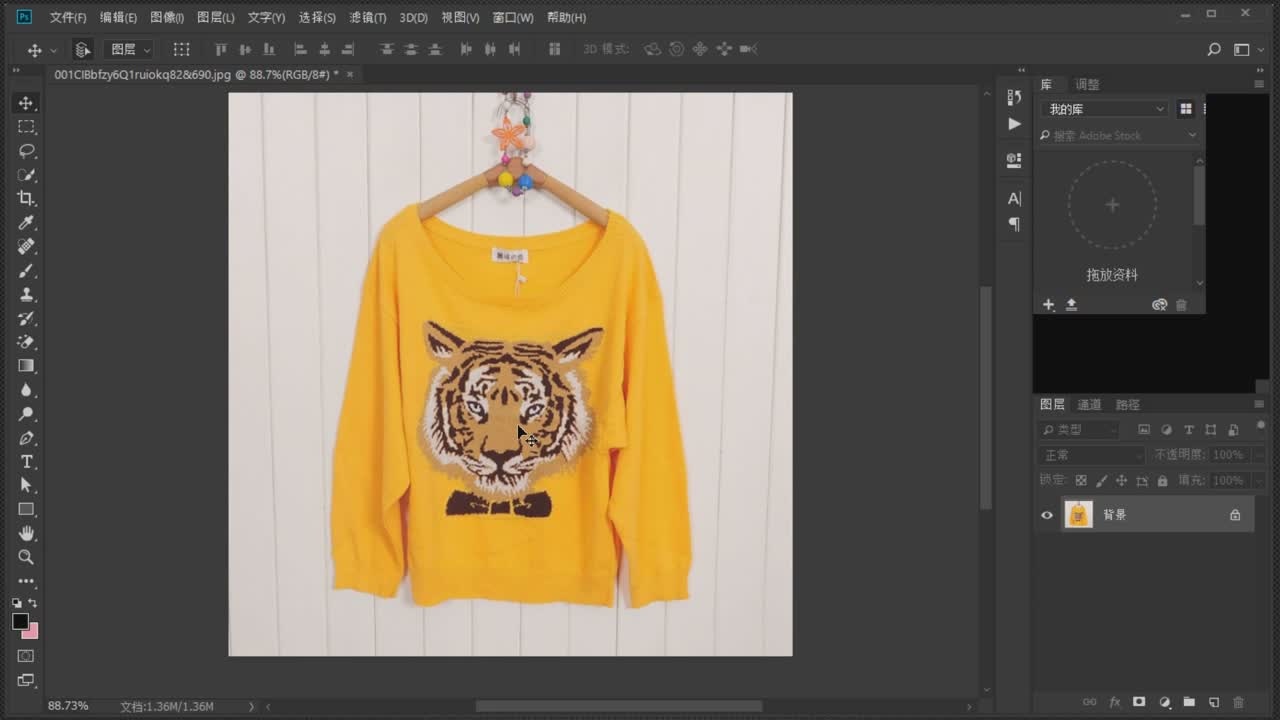Screen dimensions: 1280x720
Task: Open the 图层 auto-select dropdown
Action: pos(130,49)
